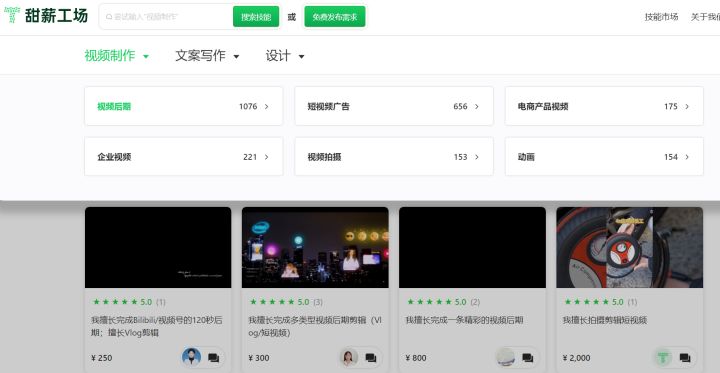This screenshot has width=720, height=373.
Task: Click seller avatar on the ¥ 800 card
Action: (x=506, y=357)
